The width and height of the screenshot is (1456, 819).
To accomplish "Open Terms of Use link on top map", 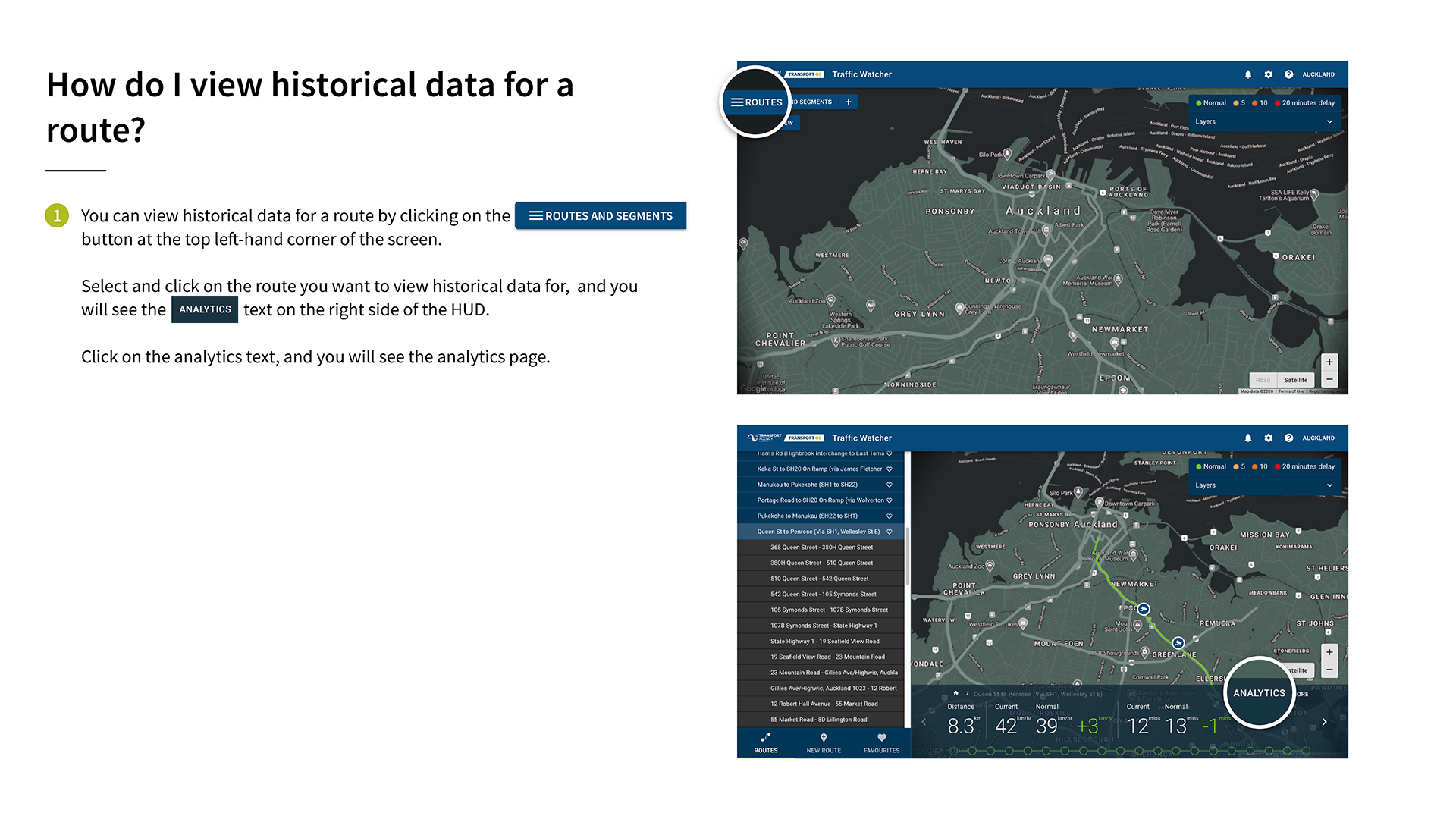I will point(1291,391).
